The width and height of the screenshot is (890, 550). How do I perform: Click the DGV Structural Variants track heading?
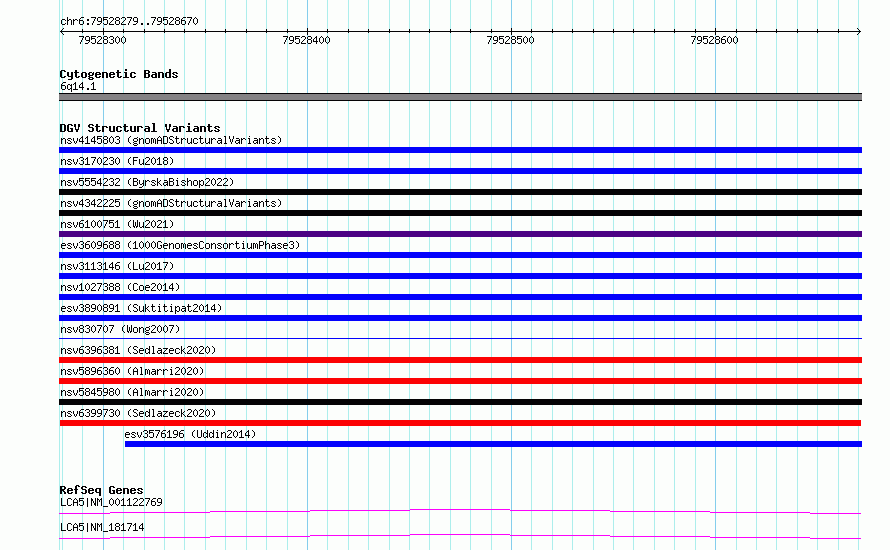click(140, 128)
